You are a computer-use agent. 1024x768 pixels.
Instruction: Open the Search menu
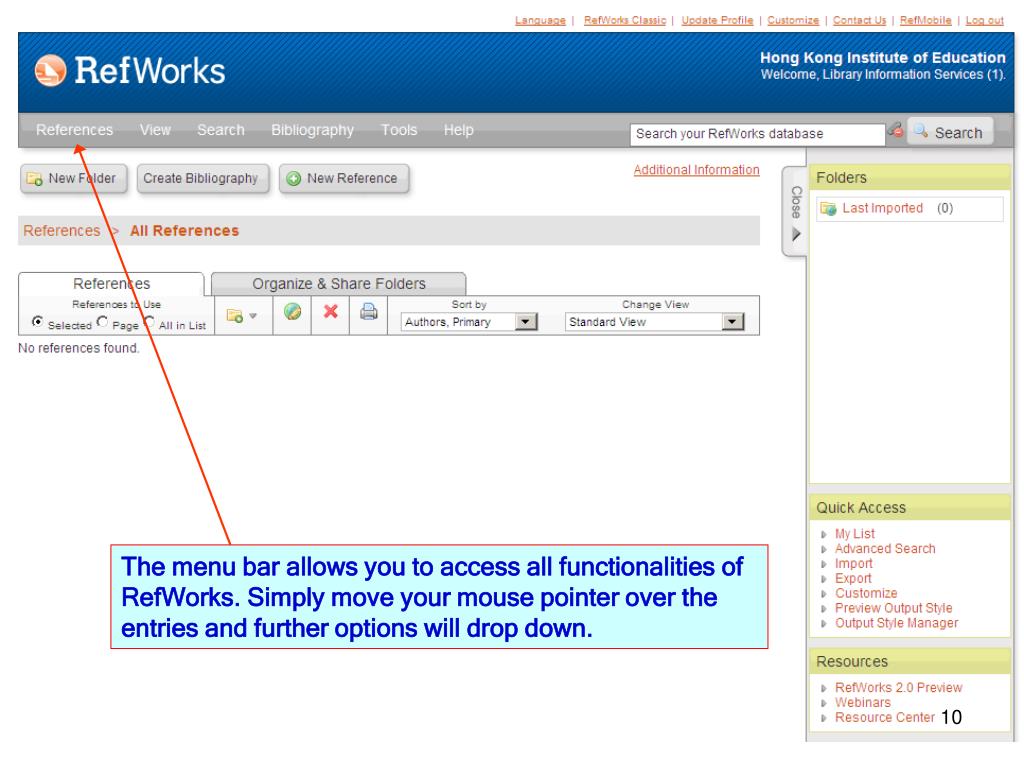coord(221,130)
